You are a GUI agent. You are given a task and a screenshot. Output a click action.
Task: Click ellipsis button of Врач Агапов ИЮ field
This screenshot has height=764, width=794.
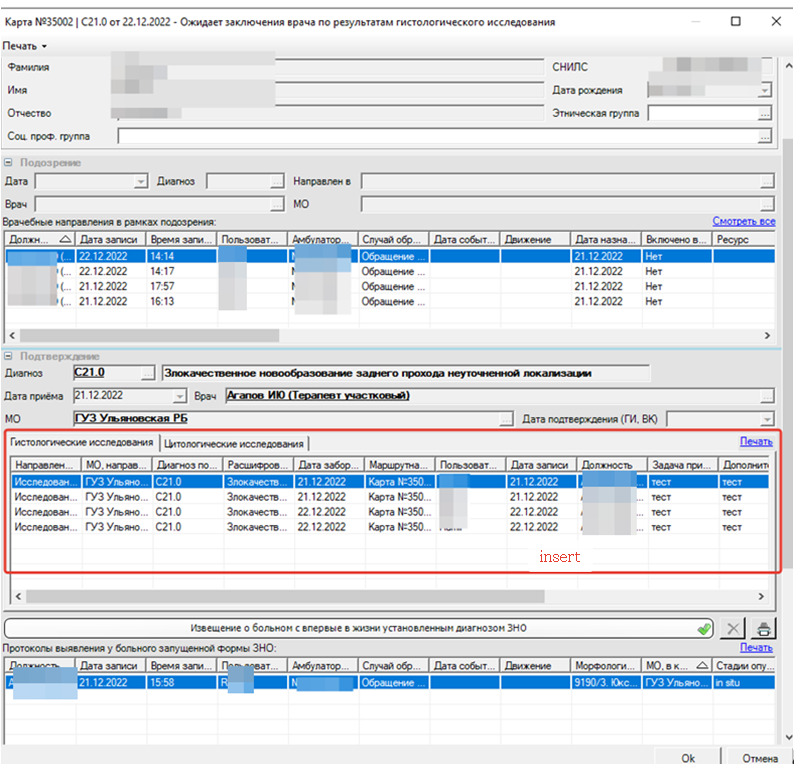(x=768, y=396)
